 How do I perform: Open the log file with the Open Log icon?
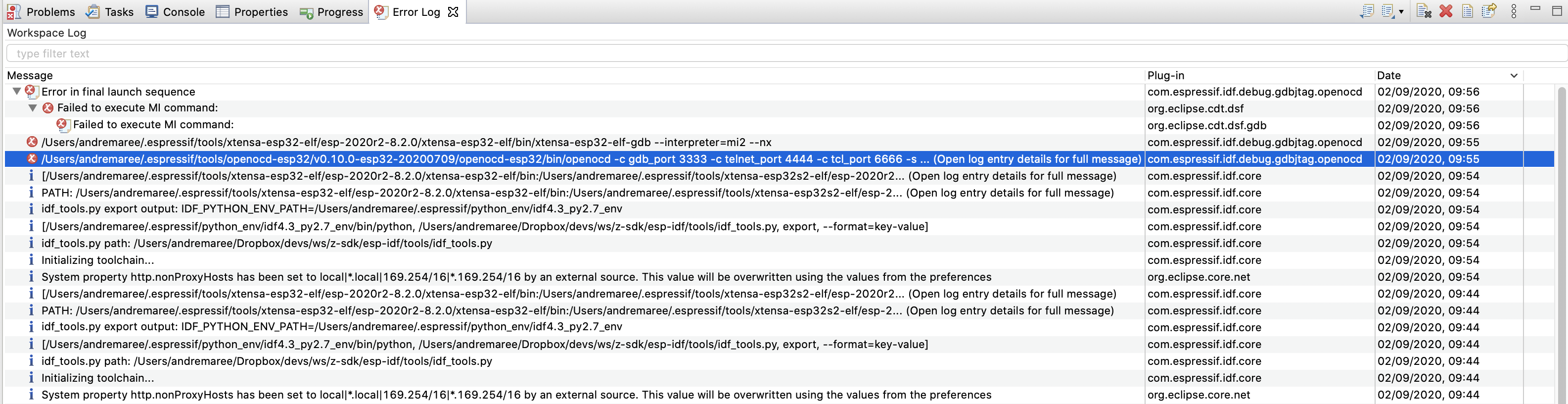point(1467,11)
